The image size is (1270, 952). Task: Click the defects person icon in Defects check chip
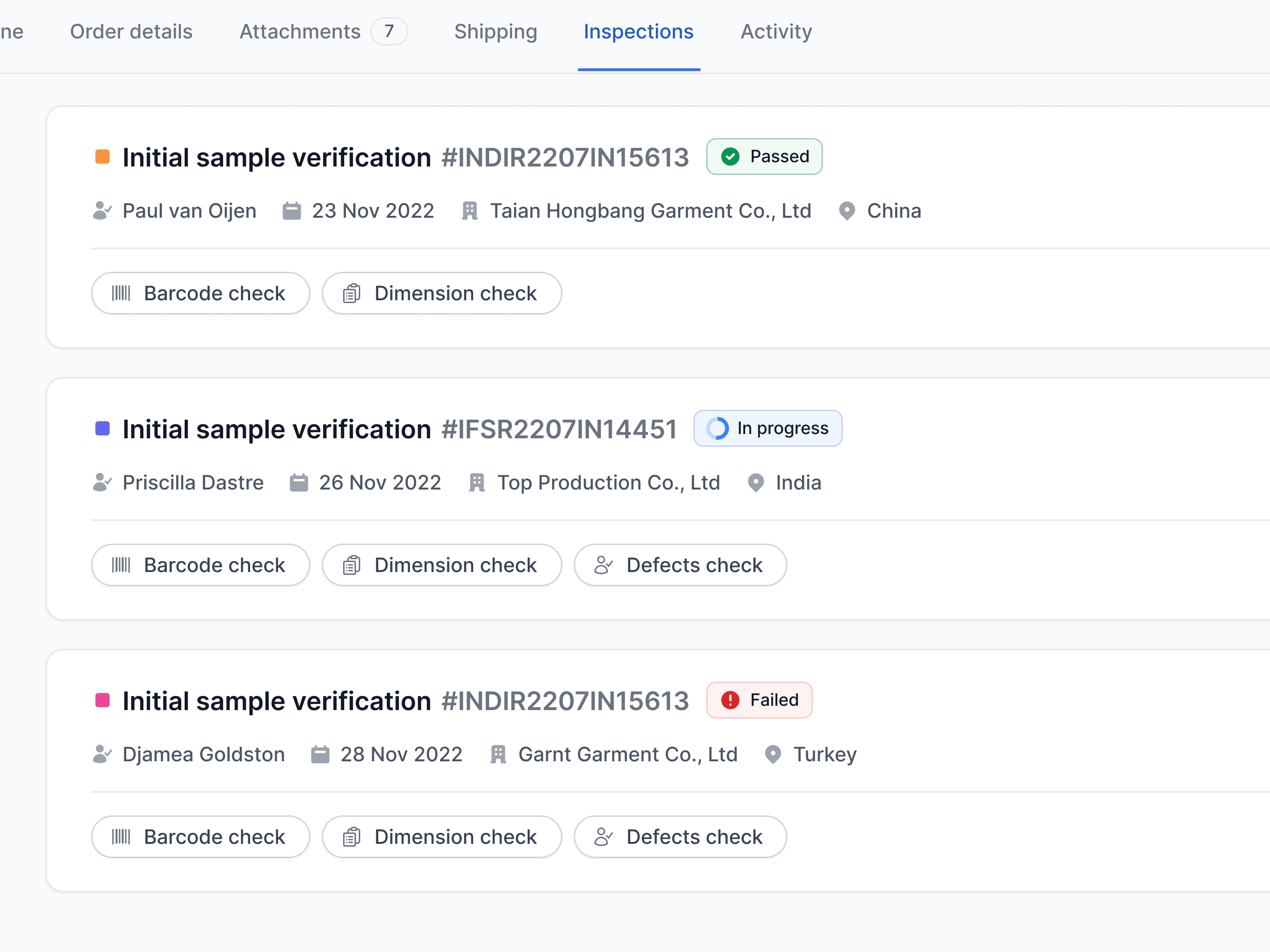[x=603, y=564]
